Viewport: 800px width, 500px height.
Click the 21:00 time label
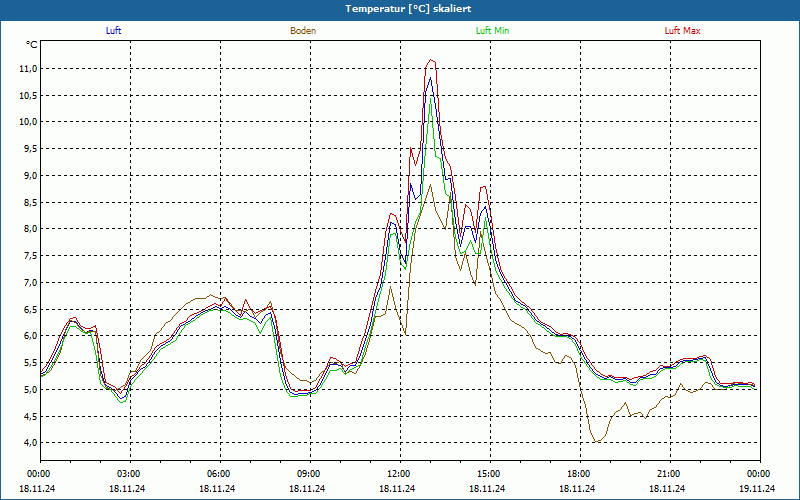(x=669, y=474)
